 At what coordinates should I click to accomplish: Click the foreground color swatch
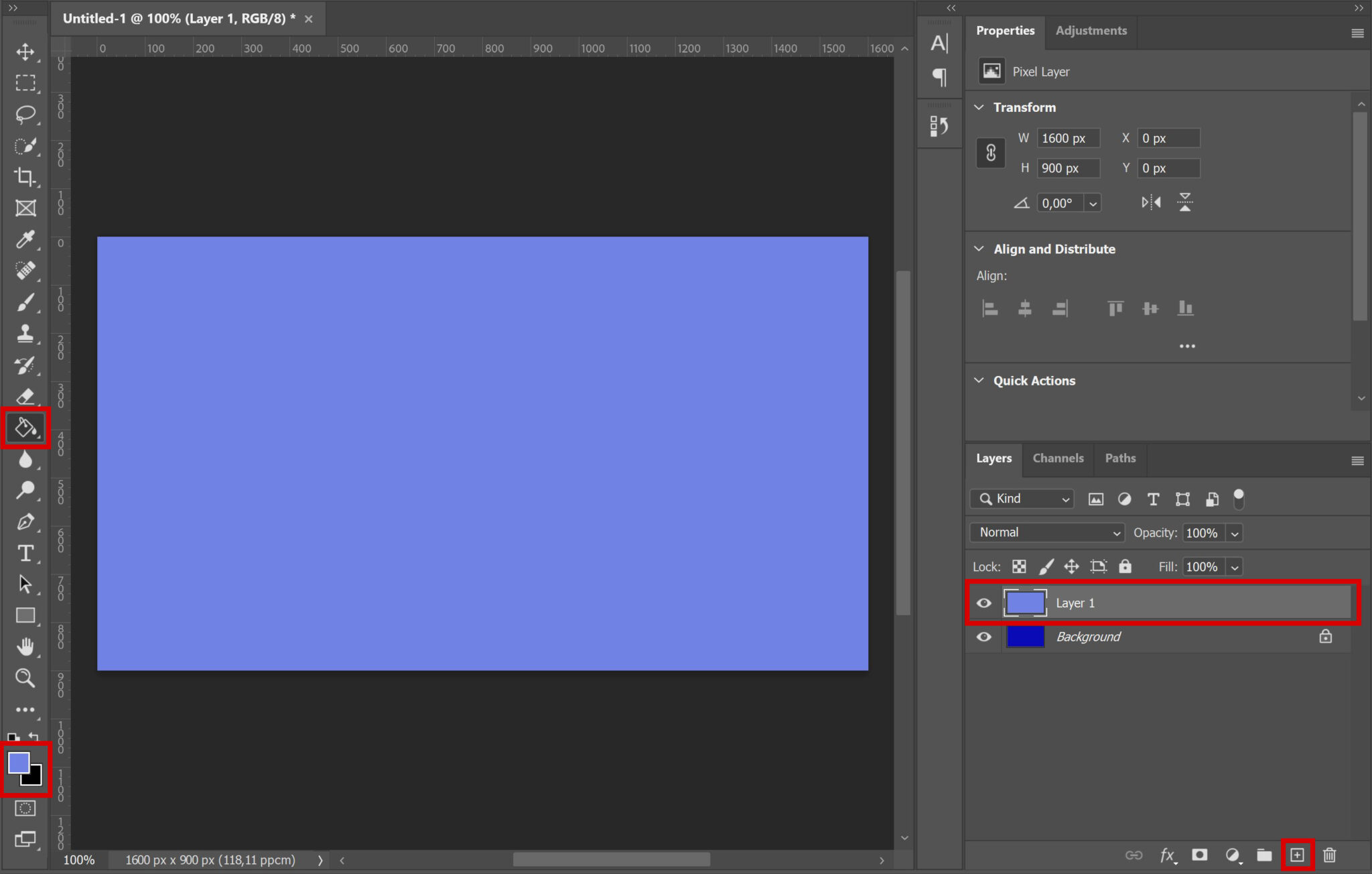(x=19, y=763)
